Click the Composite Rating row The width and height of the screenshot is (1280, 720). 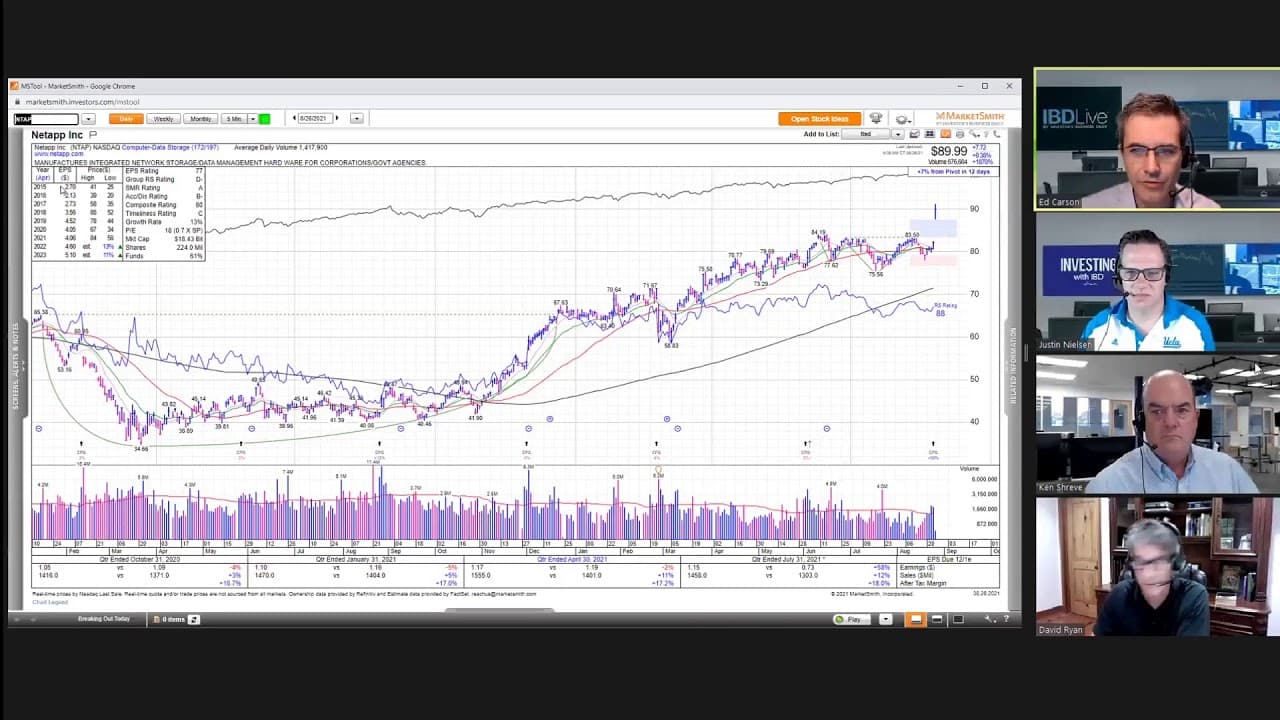[x=163, y=205]
